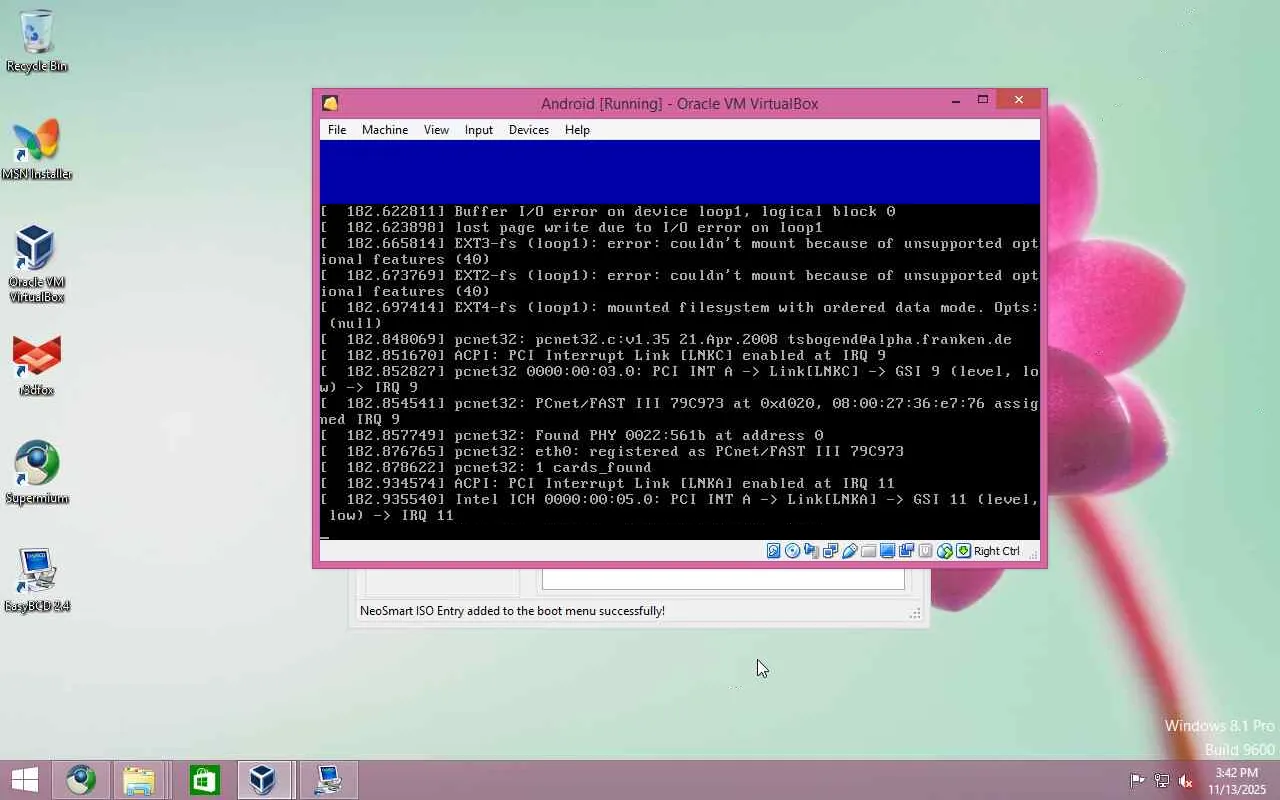Click the audio indicator in VirtualBox status bar
Viewport: 1280px width, 800px height.
pos(812,551)
